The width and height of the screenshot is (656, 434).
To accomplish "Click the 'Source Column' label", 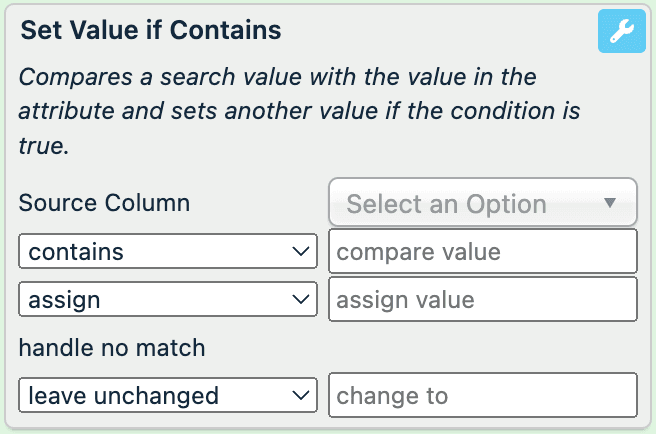I will click(x=104, y=203).
